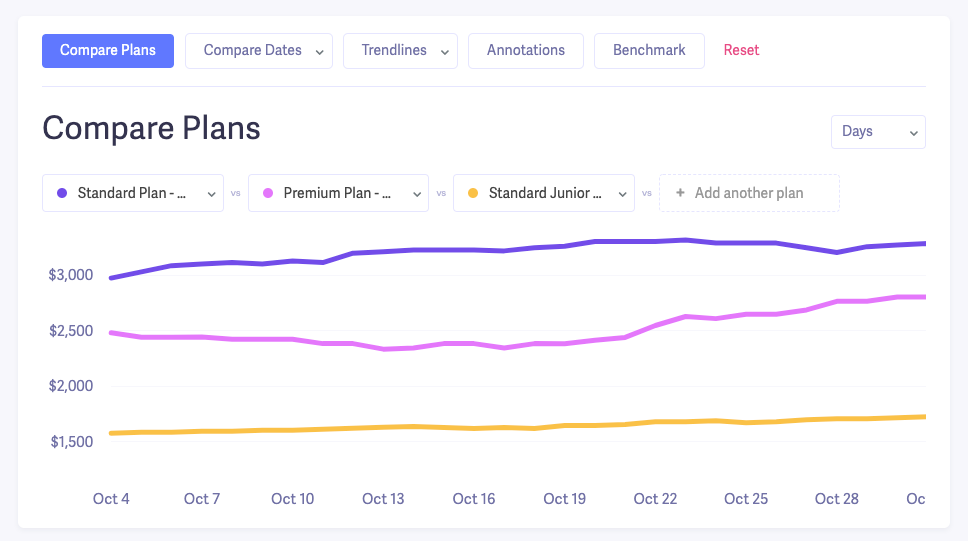The image size is (968, 541).
Task: Click the yellow Standard Junior color dot
Action: pyautogui.click(x=473, y=194)
